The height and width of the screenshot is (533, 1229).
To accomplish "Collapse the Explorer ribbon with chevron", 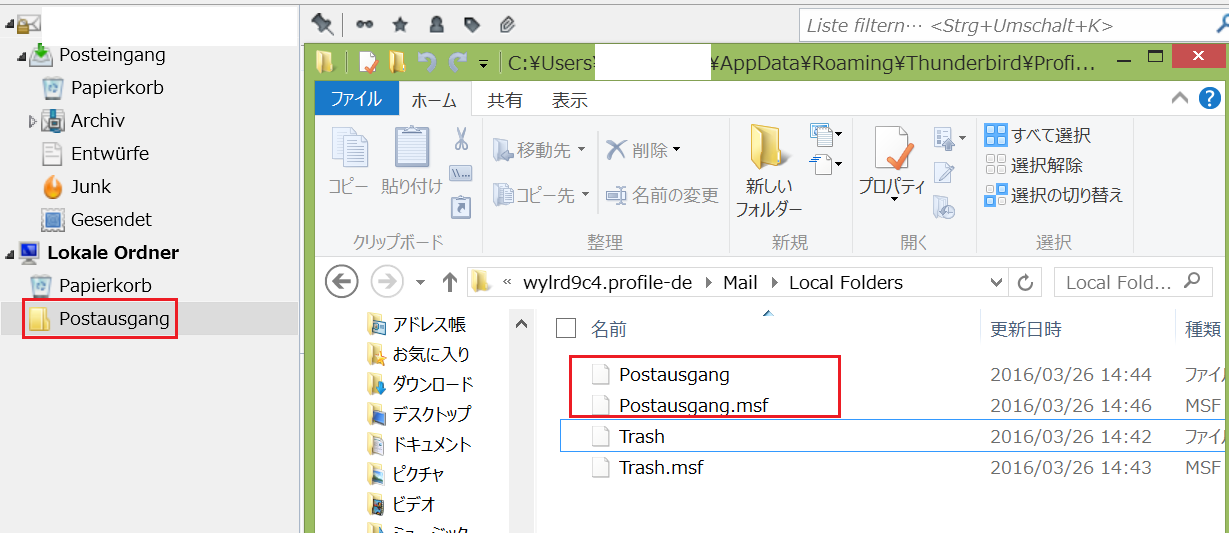I will click(1180, 99).
